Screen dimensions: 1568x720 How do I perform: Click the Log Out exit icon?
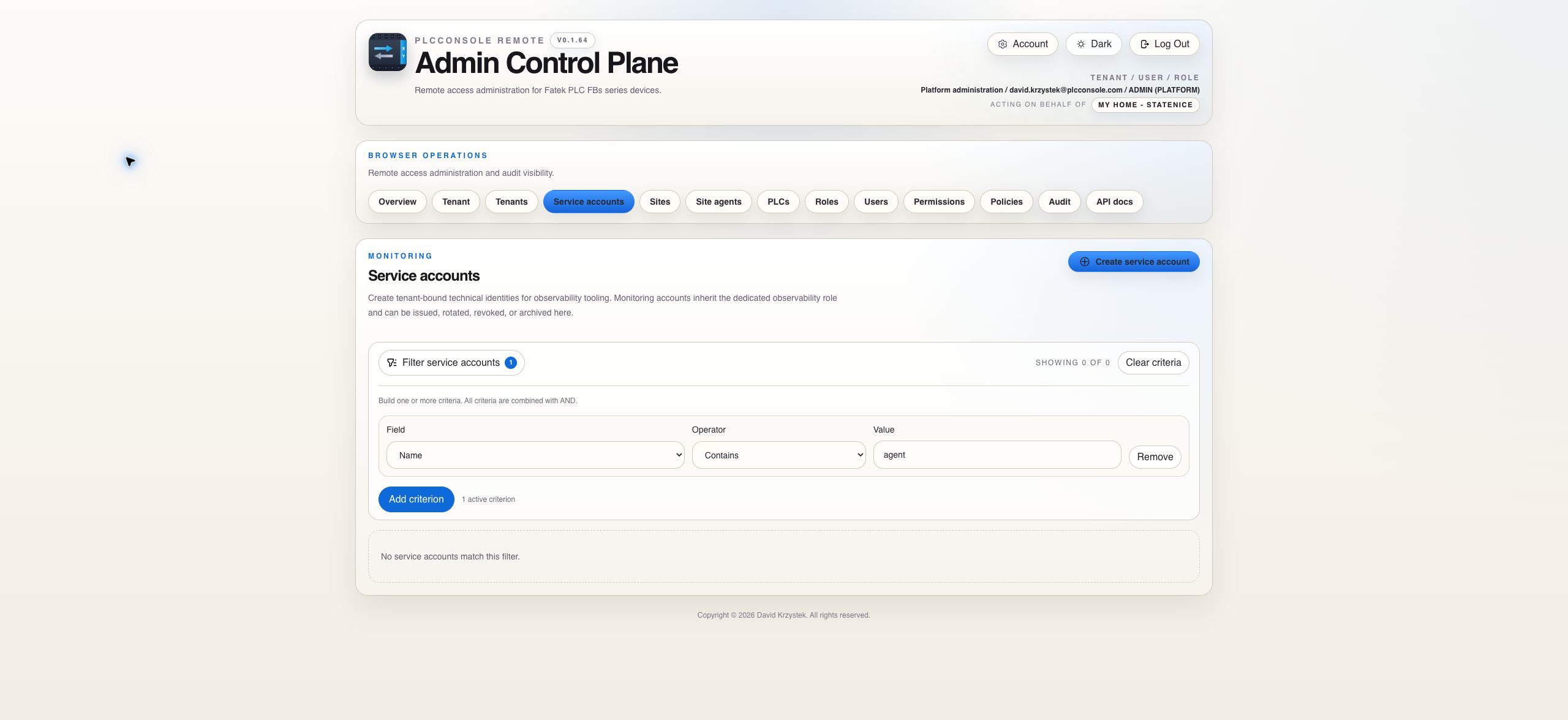(x=1145, y=44)
